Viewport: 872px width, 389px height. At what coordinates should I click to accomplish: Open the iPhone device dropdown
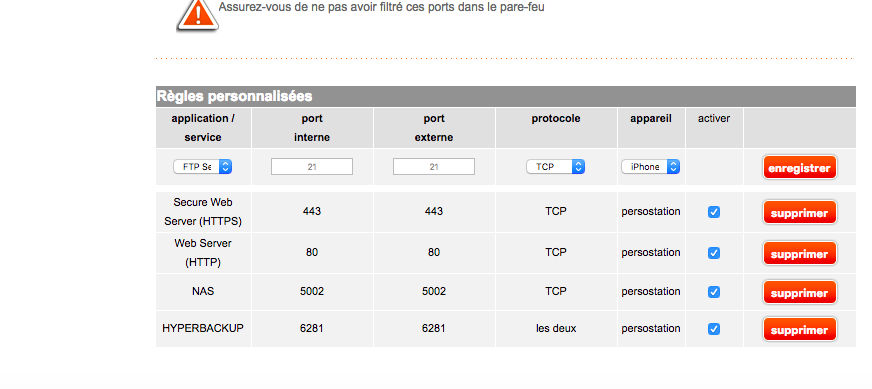tap(651, 166)
